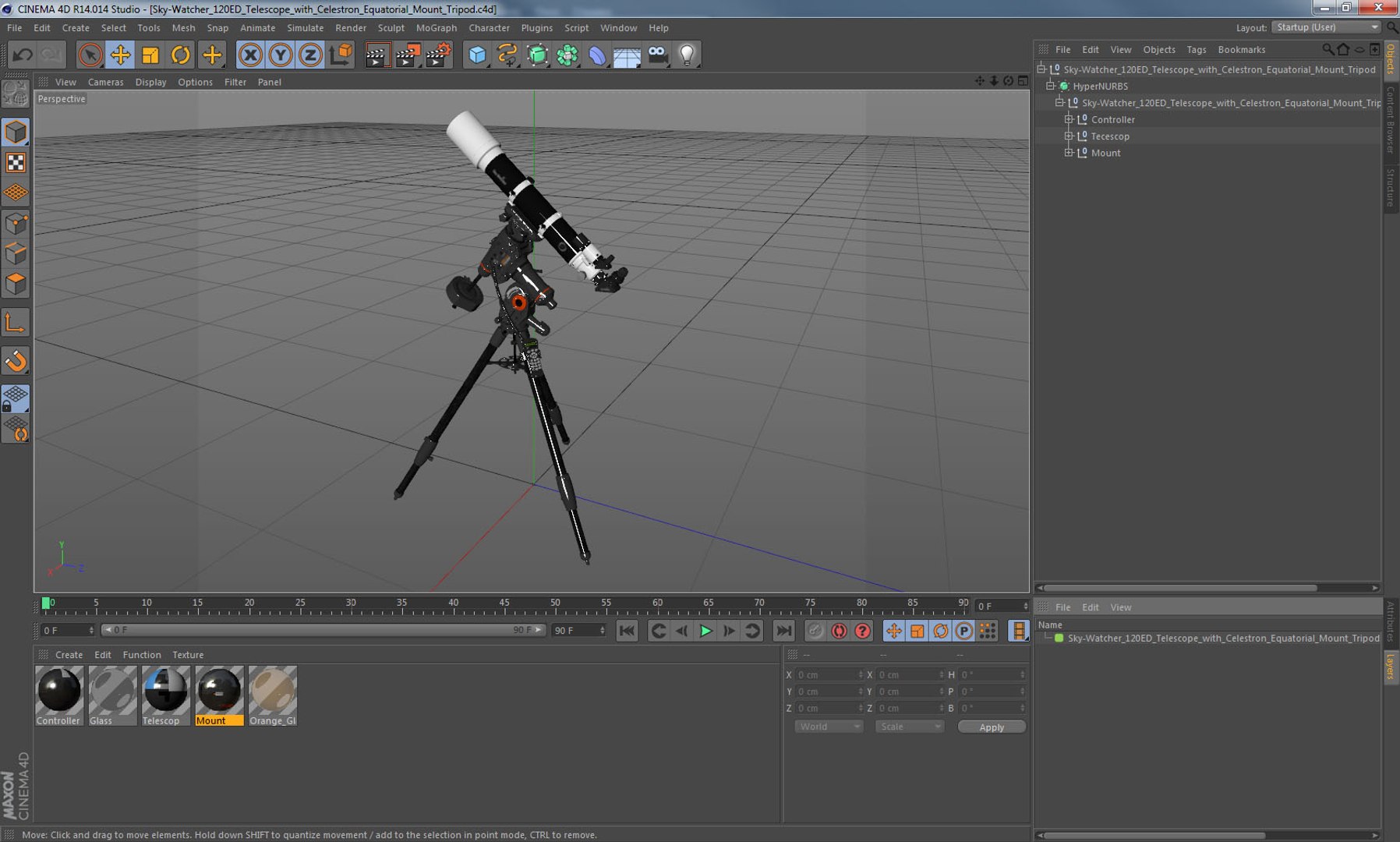
Task: Click the Undo arrow icon
Action: (22, 55)
